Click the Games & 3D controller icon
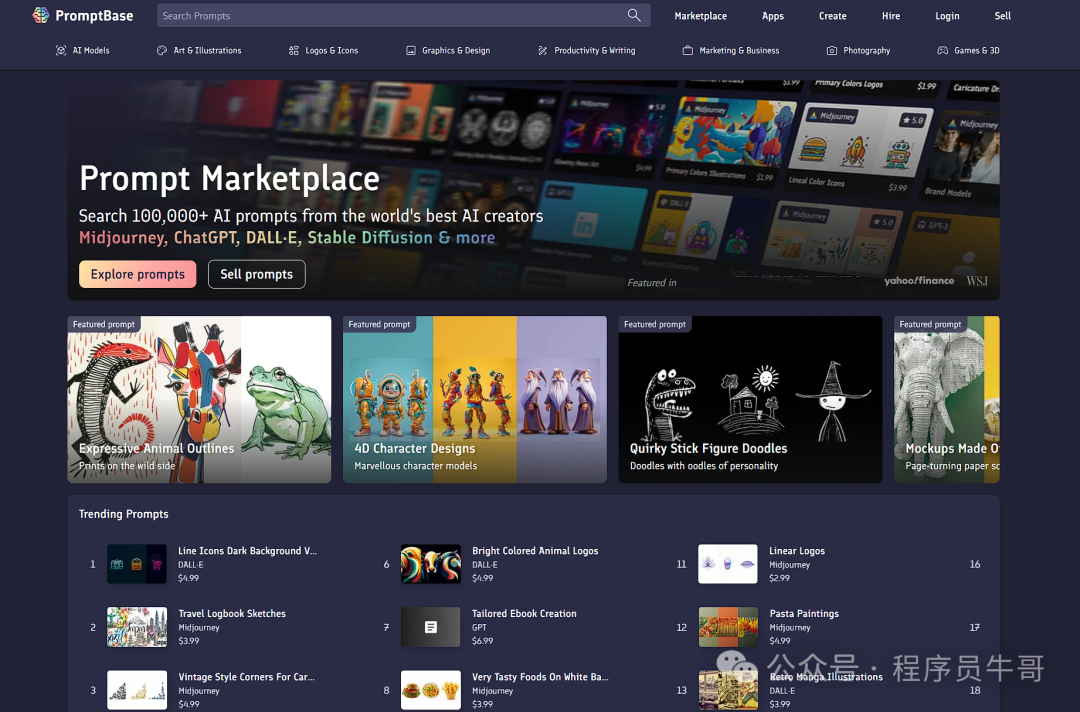Screen dimensions: 1080x712 [x=943, y=50]
